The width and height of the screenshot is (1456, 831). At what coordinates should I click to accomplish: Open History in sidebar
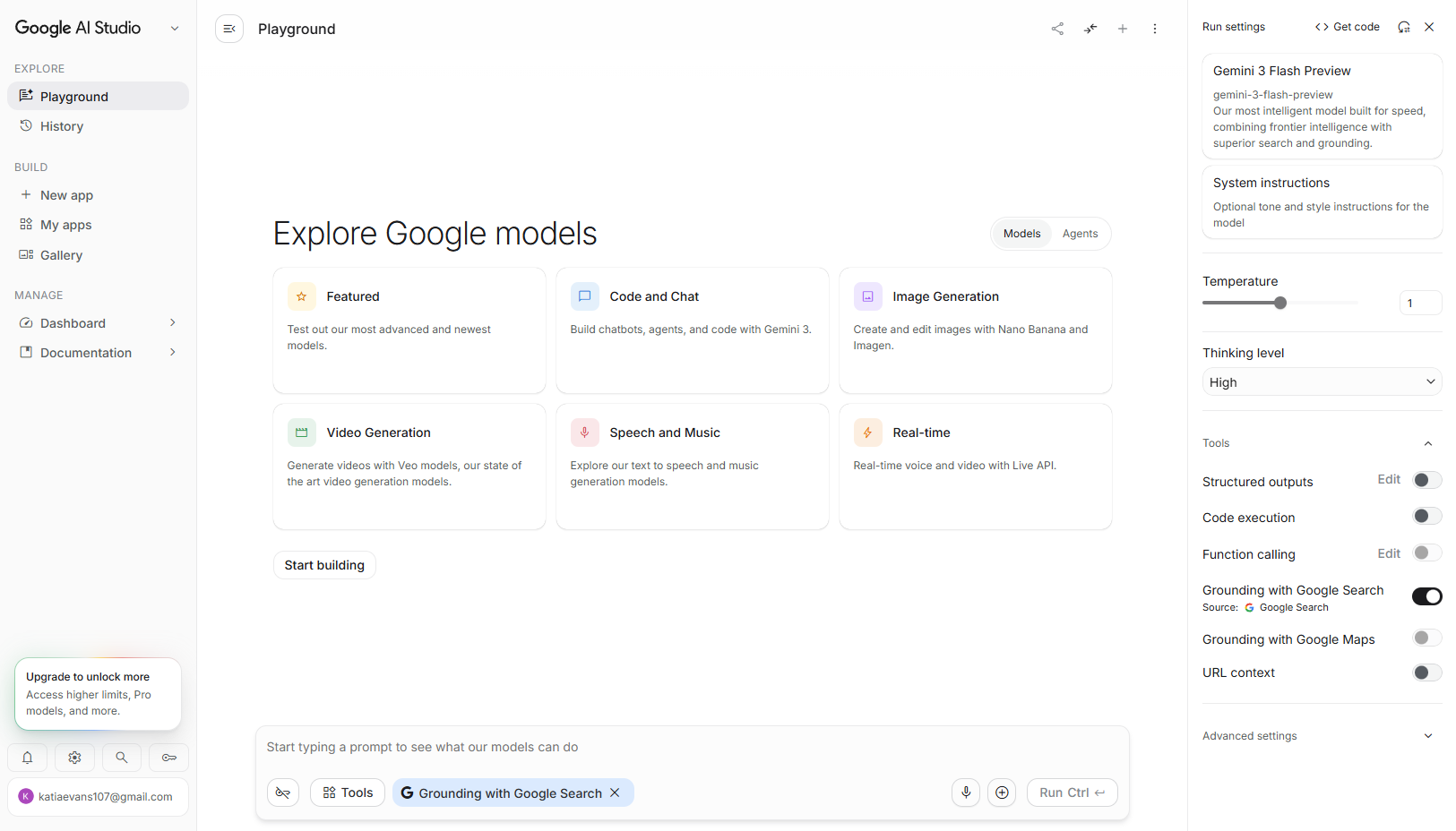coord(99,126)
